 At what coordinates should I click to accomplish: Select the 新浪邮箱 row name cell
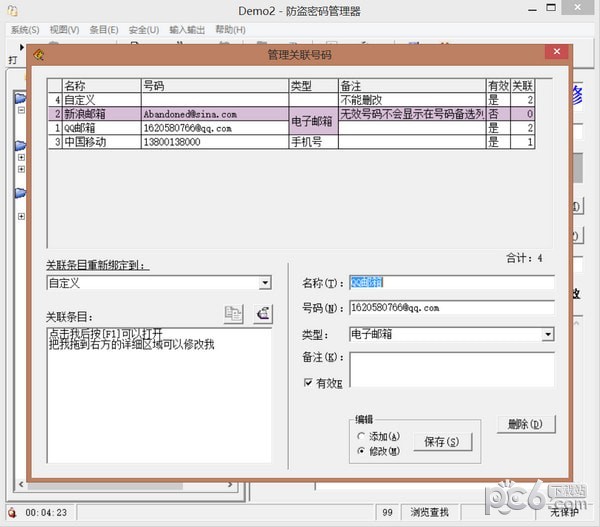[101, 114]
